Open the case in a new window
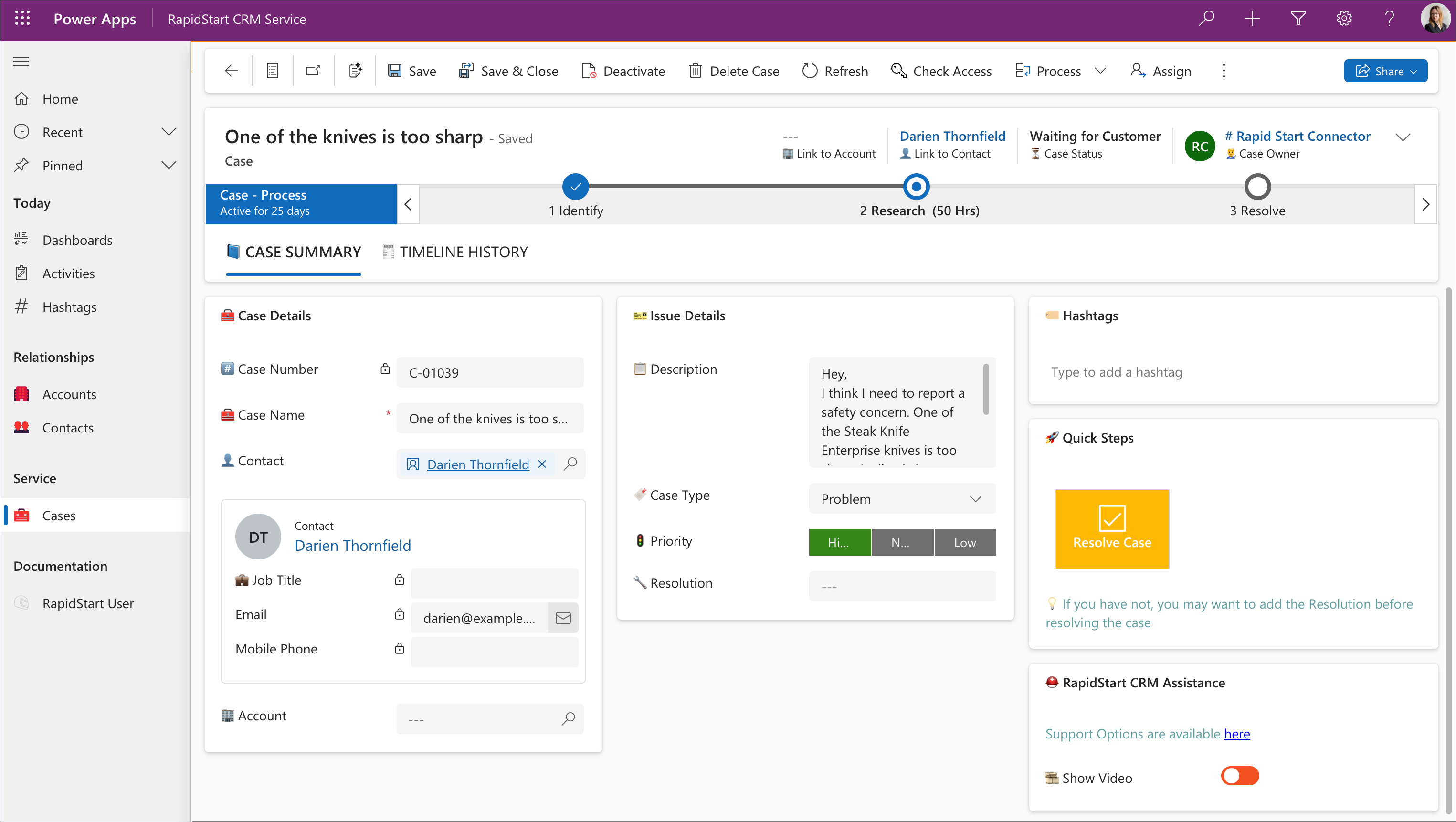Viewport: 1456px width, 822px height. (x=313, y=71)
